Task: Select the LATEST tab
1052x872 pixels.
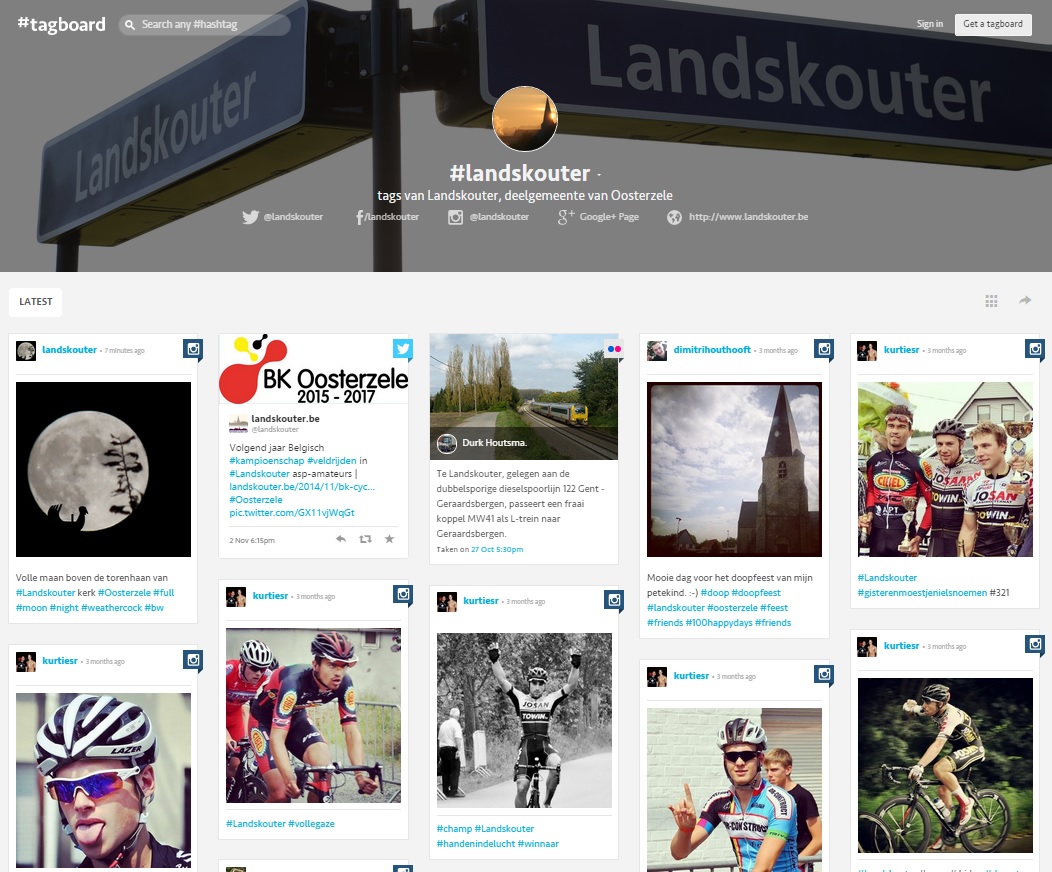Action: (x=36, y=302)
